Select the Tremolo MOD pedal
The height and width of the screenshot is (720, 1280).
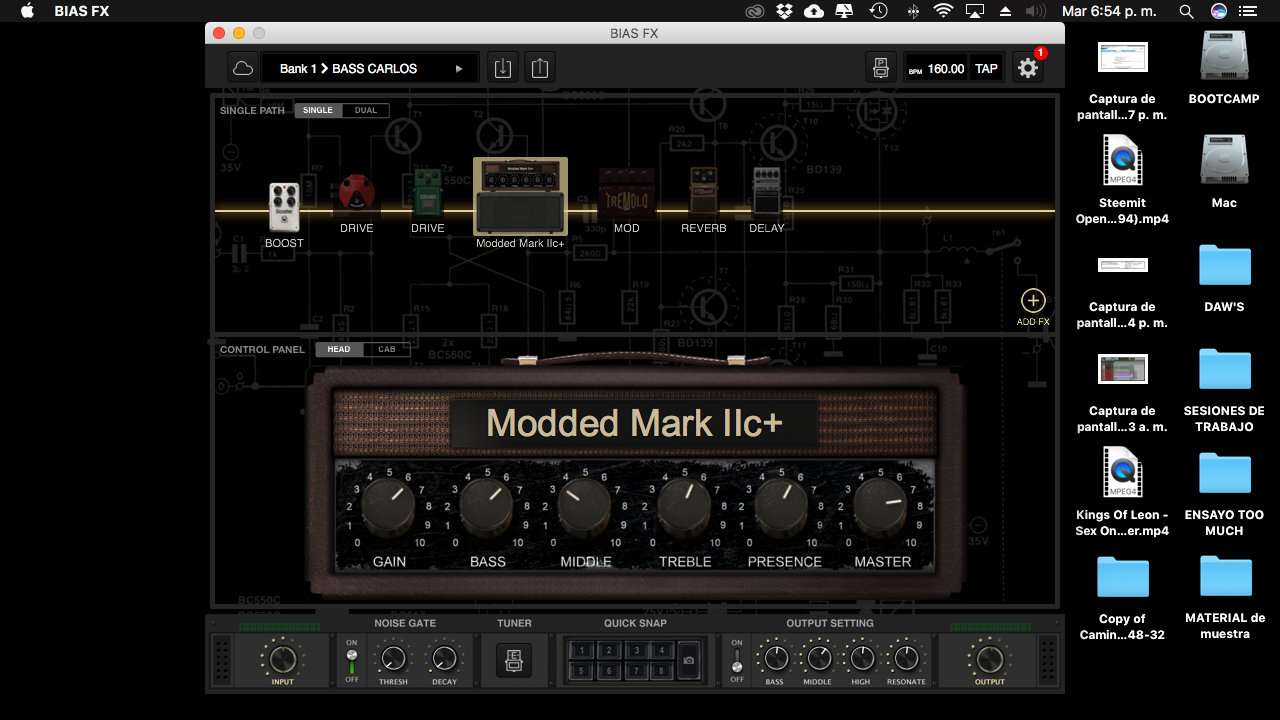pos(627,193)
